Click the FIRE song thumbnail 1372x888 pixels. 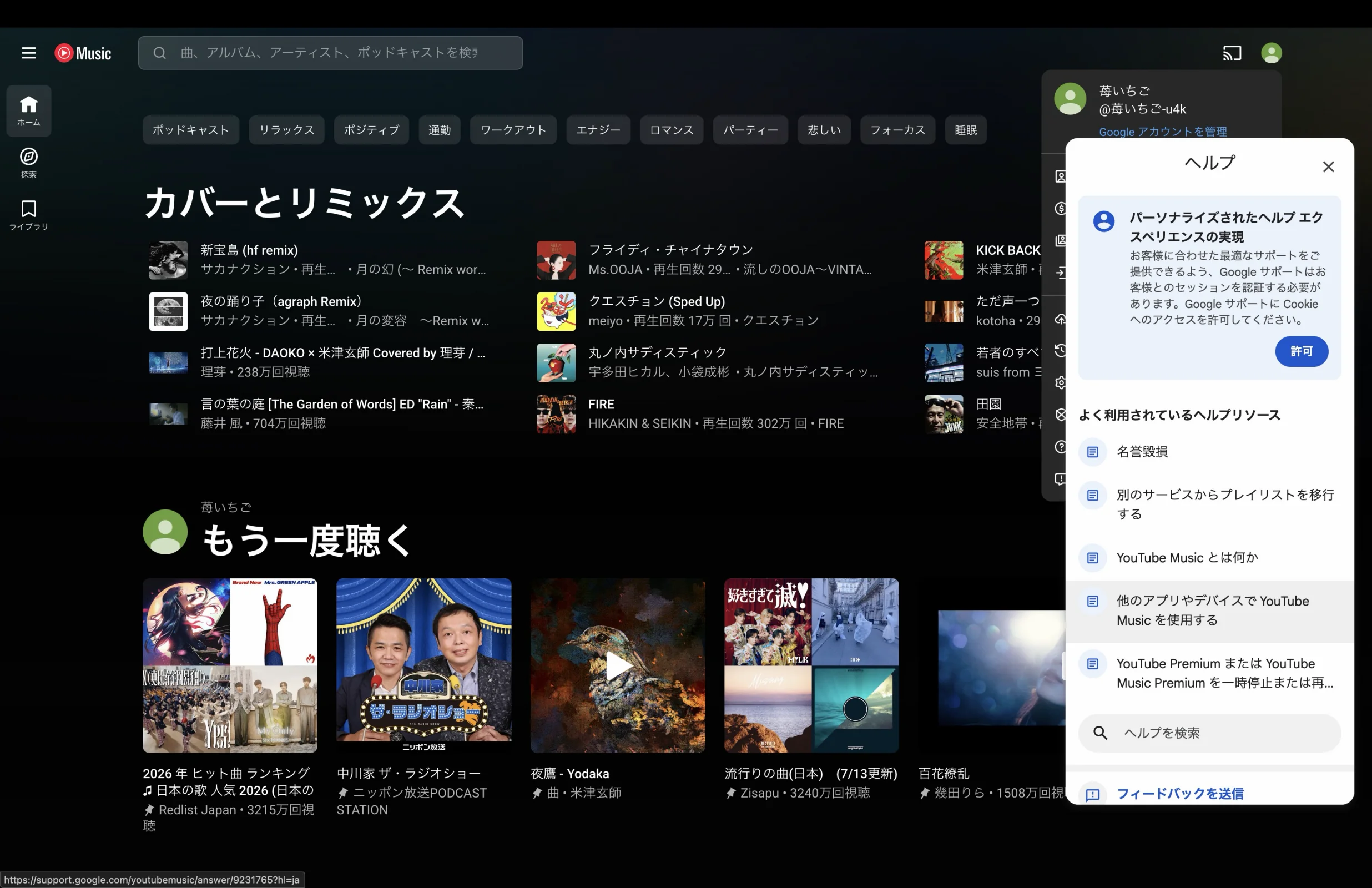[x=556, y=414]
